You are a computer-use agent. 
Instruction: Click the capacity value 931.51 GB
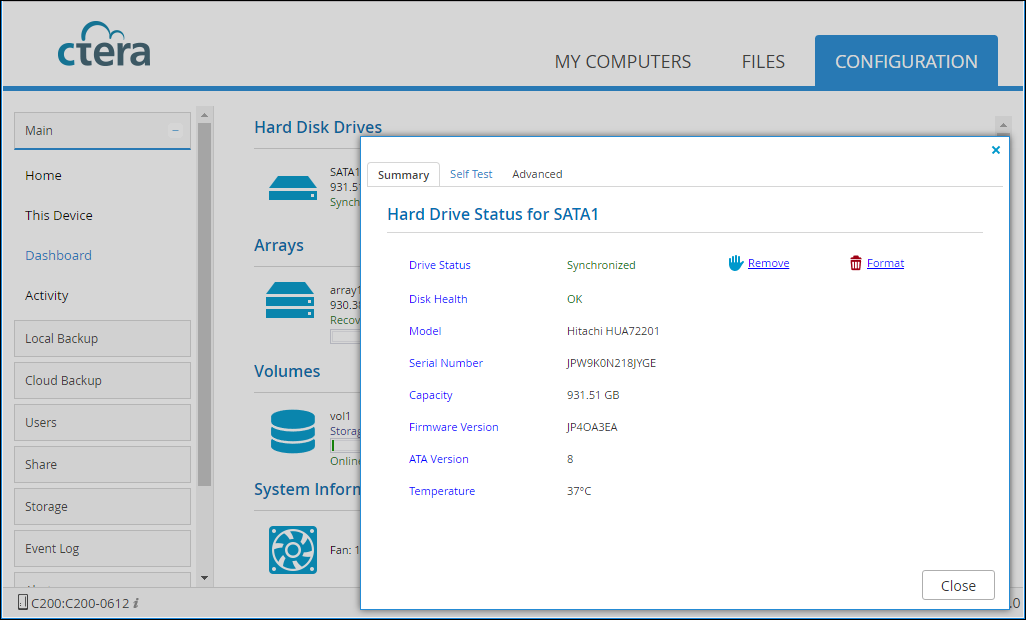[x=593, y=395]
